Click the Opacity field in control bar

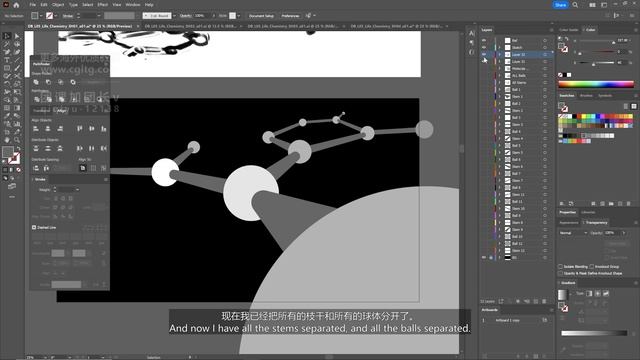point(201,16)
